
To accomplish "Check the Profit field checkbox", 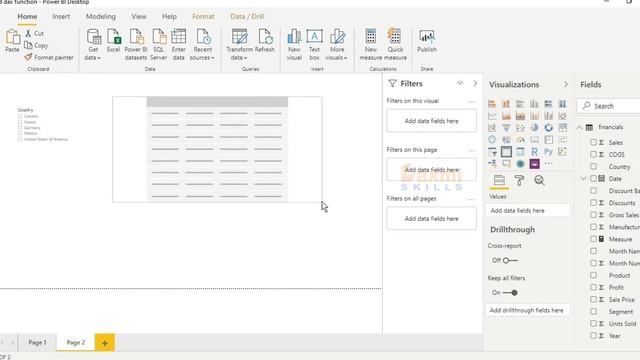I will point(593,287).
